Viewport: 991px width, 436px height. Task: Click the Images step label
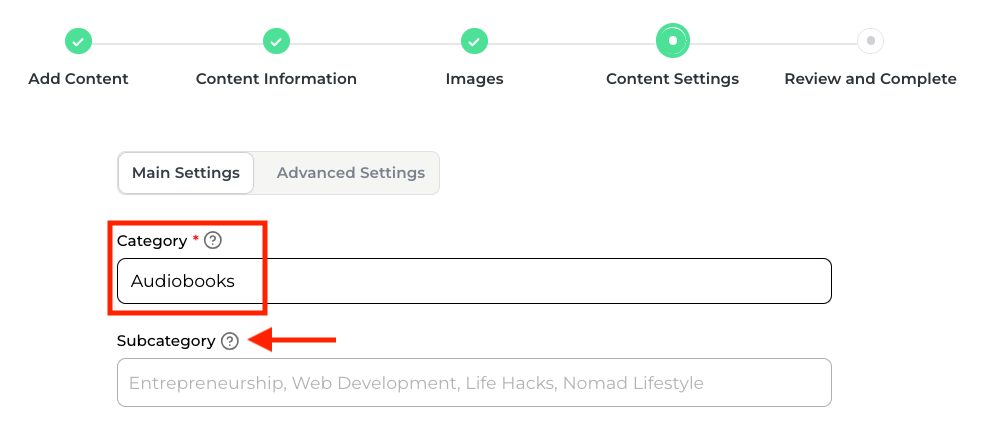coord(474,79)
